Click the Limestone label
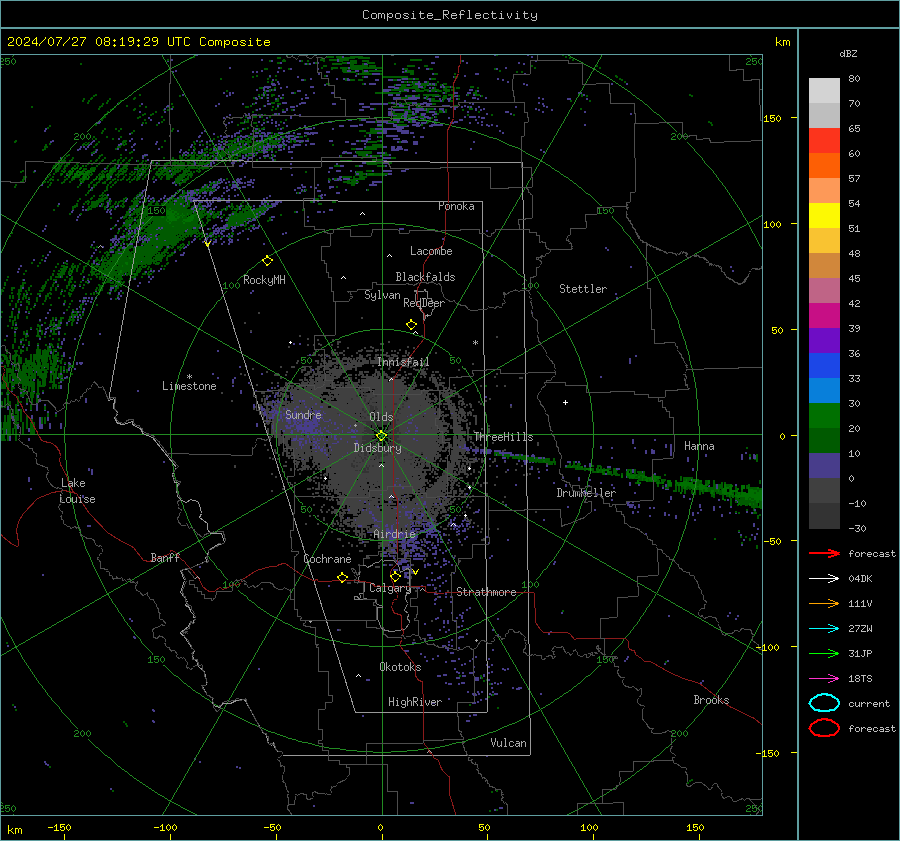Image resolution: width=900 pixels, height=841 pixels. point(189,386)
